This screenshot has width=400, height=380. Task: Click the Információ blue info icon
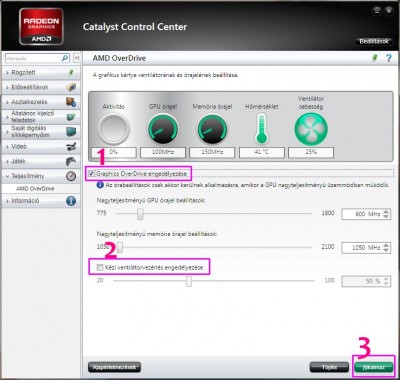tap(71, 201)
